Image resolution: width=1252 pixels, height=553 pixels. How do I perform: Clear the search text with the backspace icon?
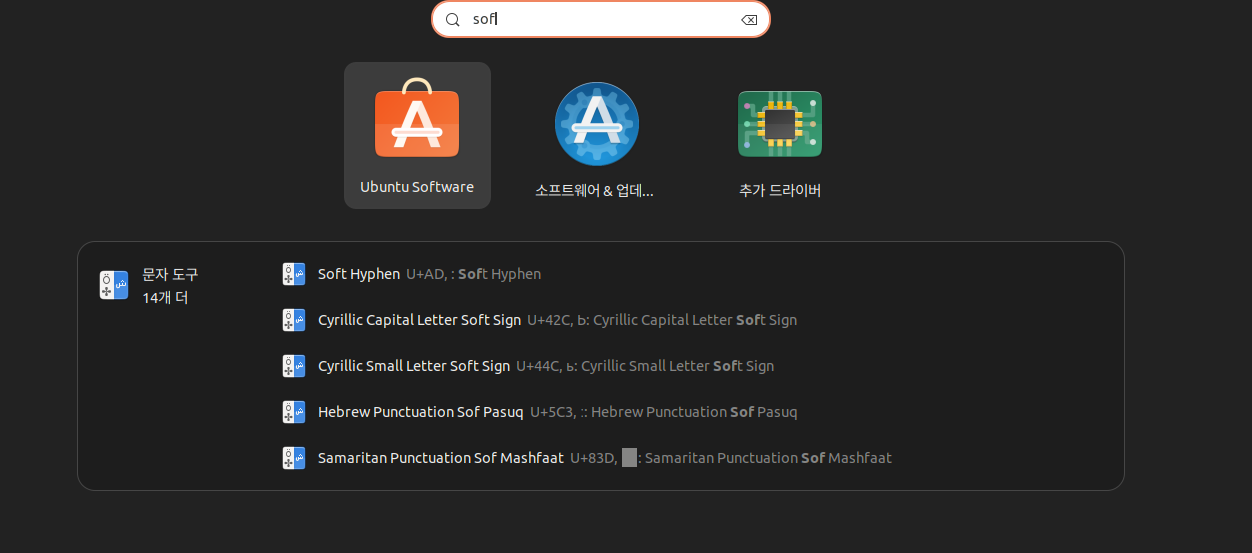749,20
